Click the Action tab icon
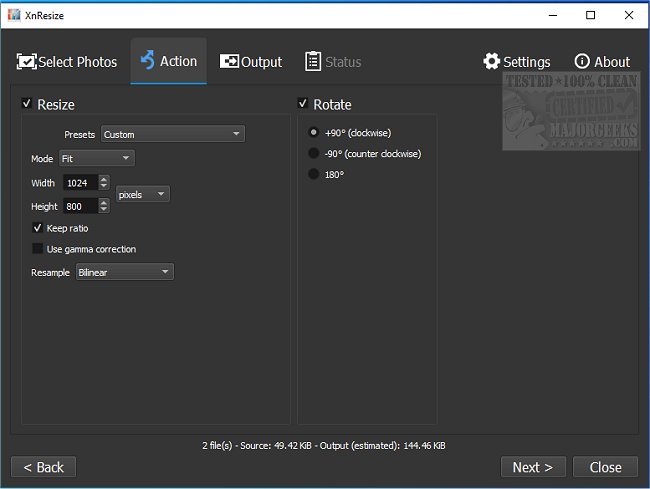This screenshot has height=489, width=650. click(148, 61)
